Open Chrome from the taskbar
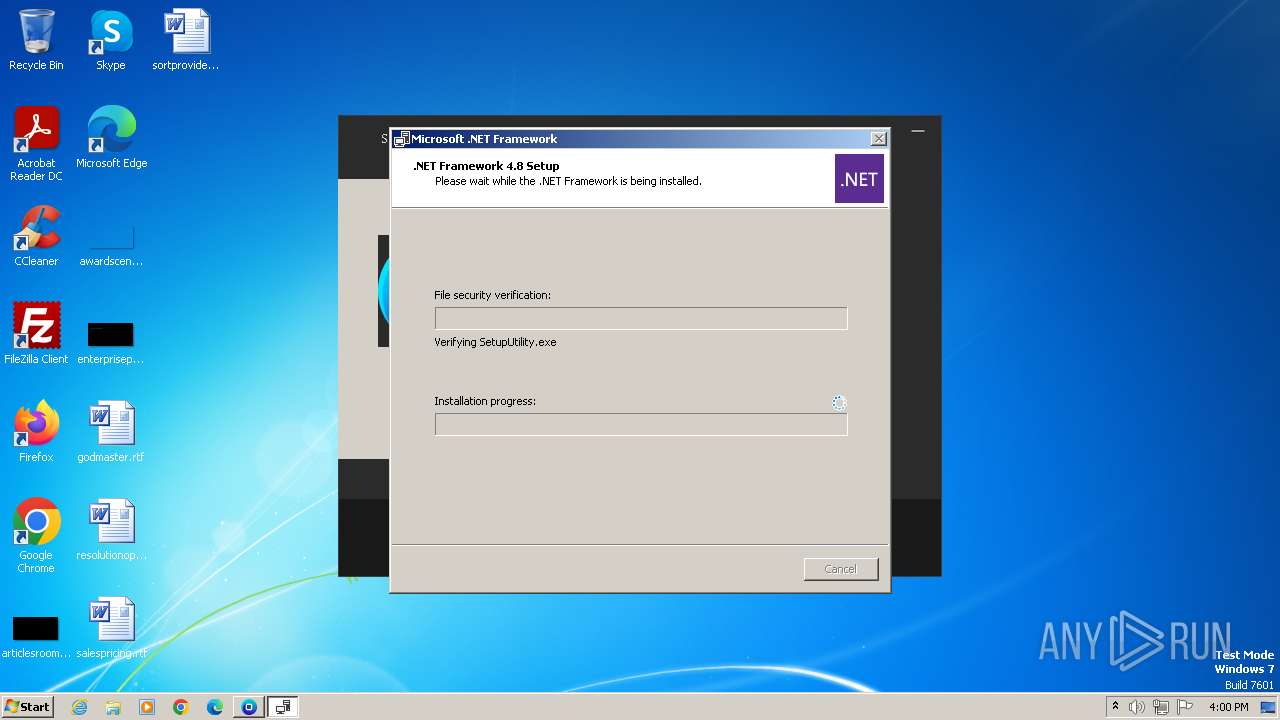Screen dimensions: 1280x720 point(181,707)
